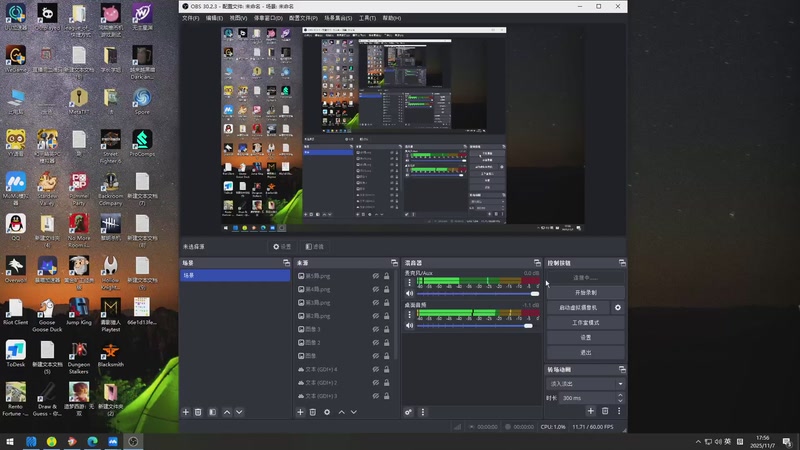Pop out the 混音器 mixer dock
800x450 pixels.
pos(537,263)
